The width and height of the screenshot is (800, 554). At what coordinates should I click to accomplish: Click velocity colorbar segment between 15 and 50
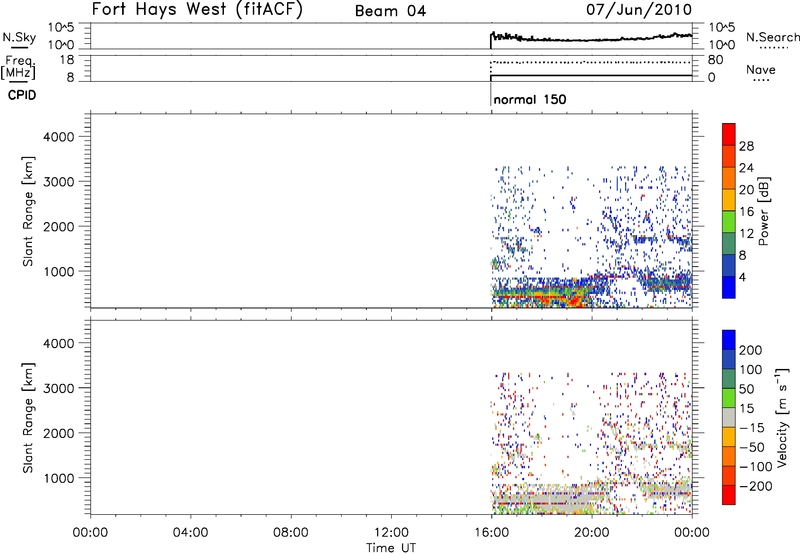pyautogui.click(x=729, y=398)
